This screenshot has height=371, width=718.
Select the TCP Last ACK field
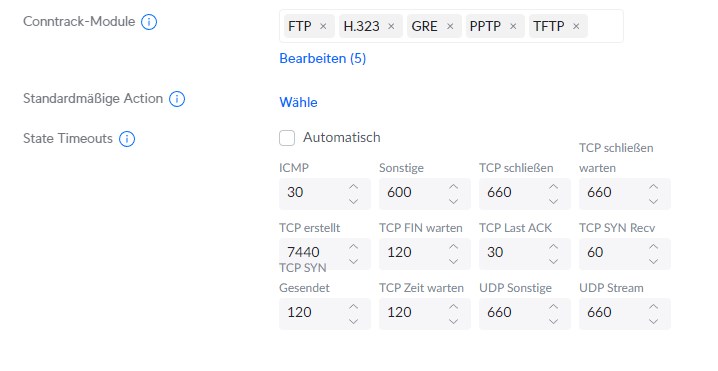(x=525, y=253)
